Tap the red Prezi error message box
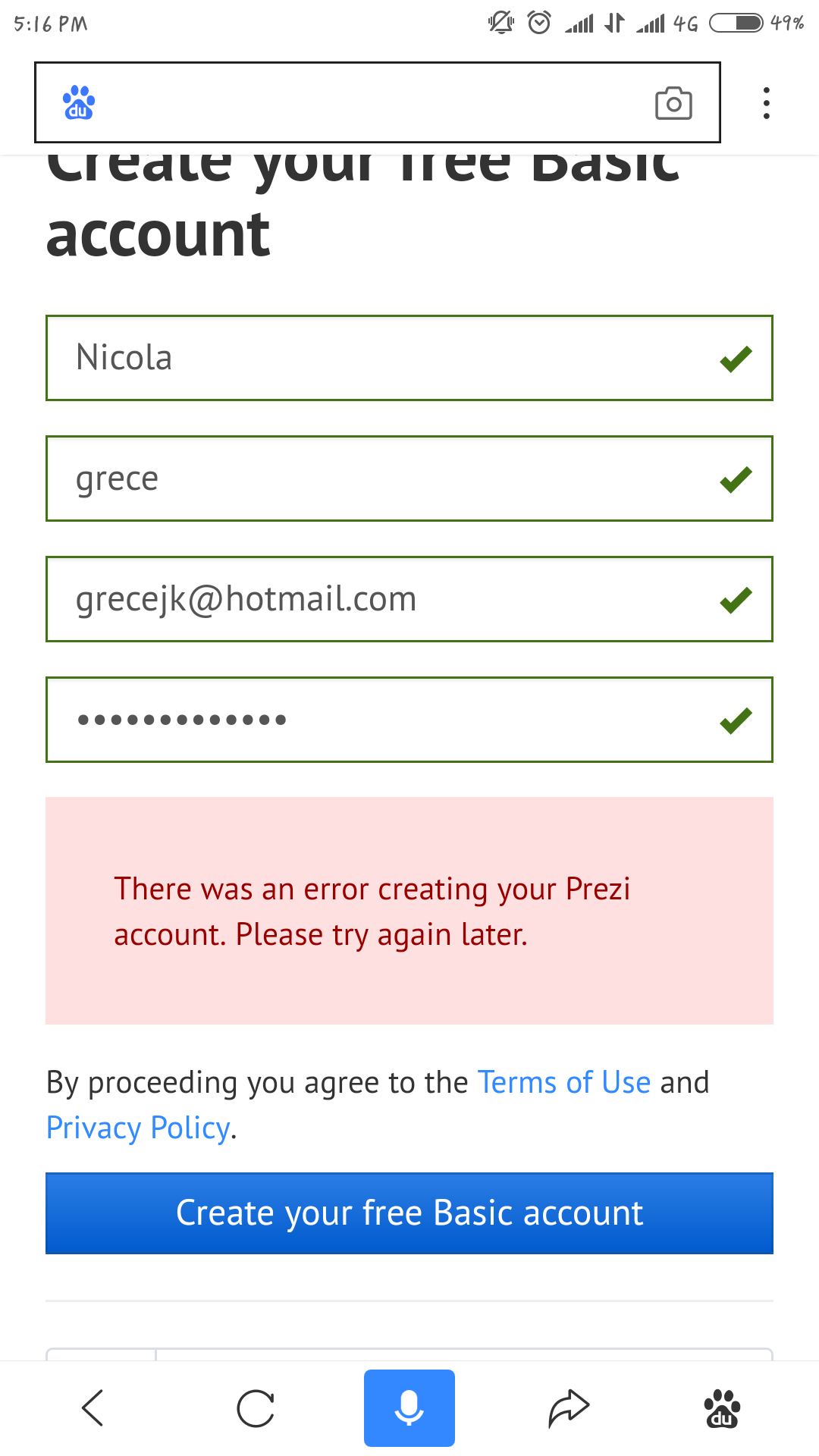 point(409,911)
